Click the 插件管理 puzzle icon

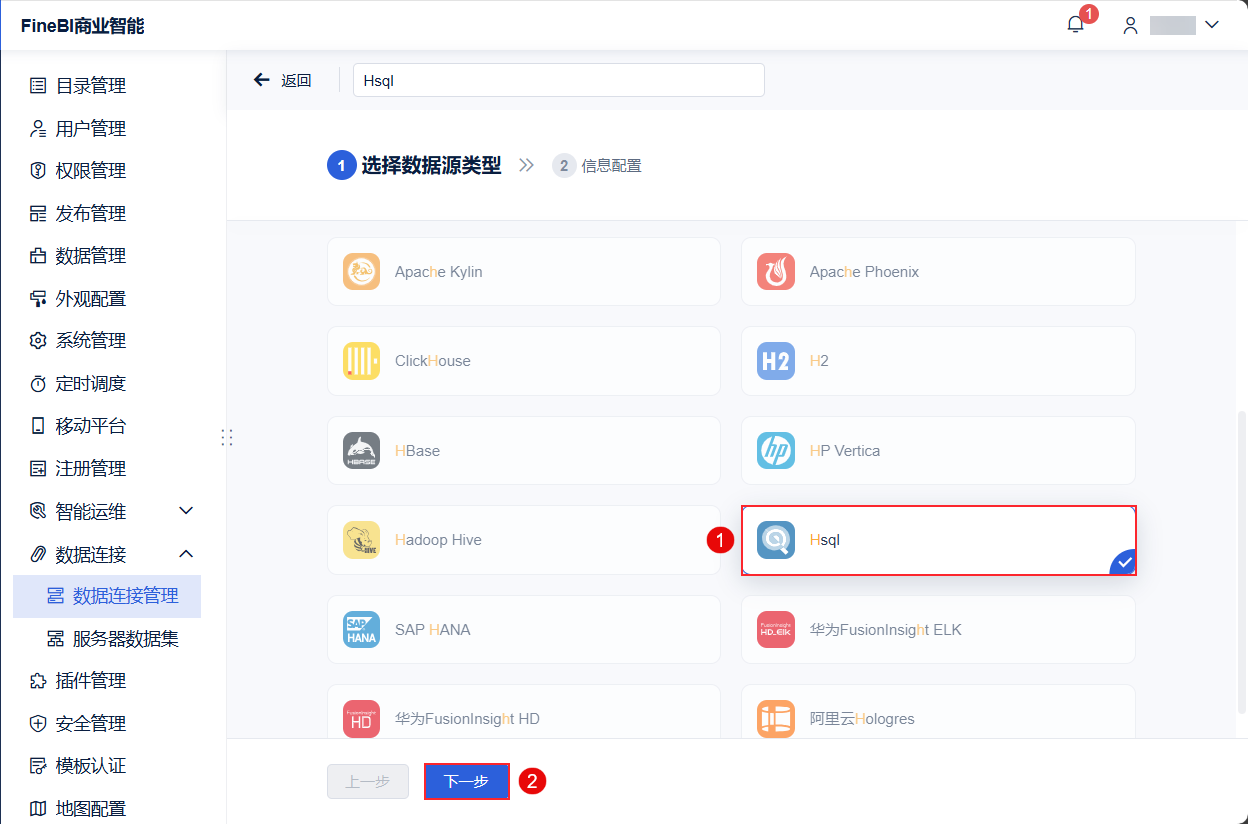(x=38, y=681)
